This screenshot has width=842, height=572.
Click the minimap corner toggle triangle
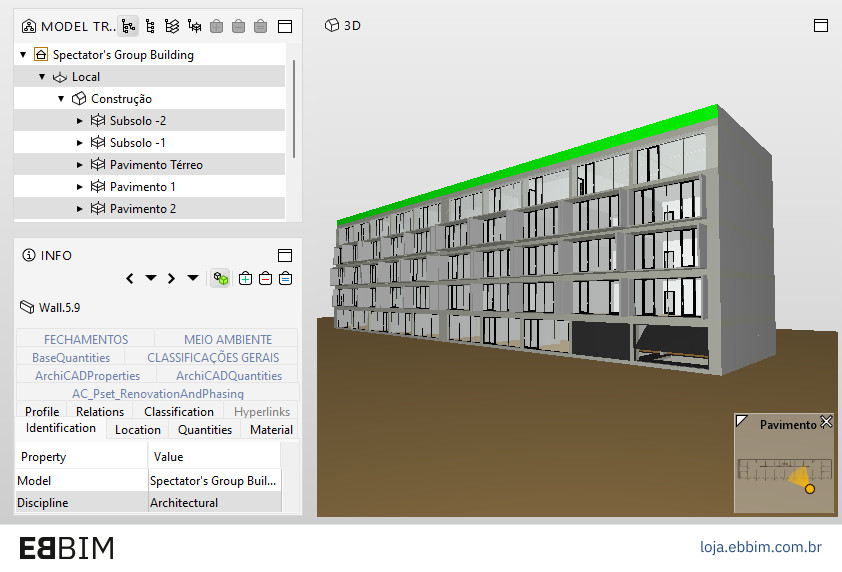pyautogui.click(x=742, y=421)
